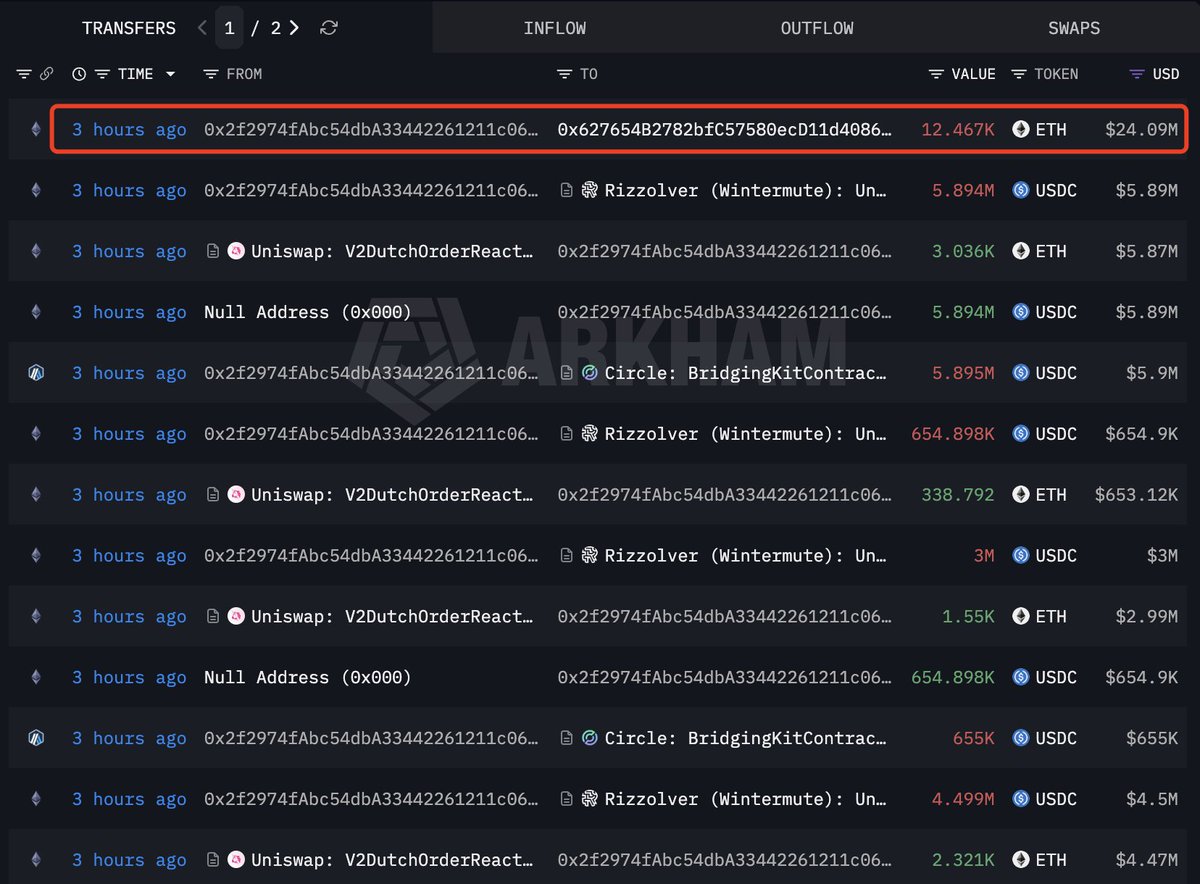The height and width of the screenshot is (884, 1200).
Task: Click ETH token icon in 12.467K row
Action: pyautogui.click(x=1021, y=129)
